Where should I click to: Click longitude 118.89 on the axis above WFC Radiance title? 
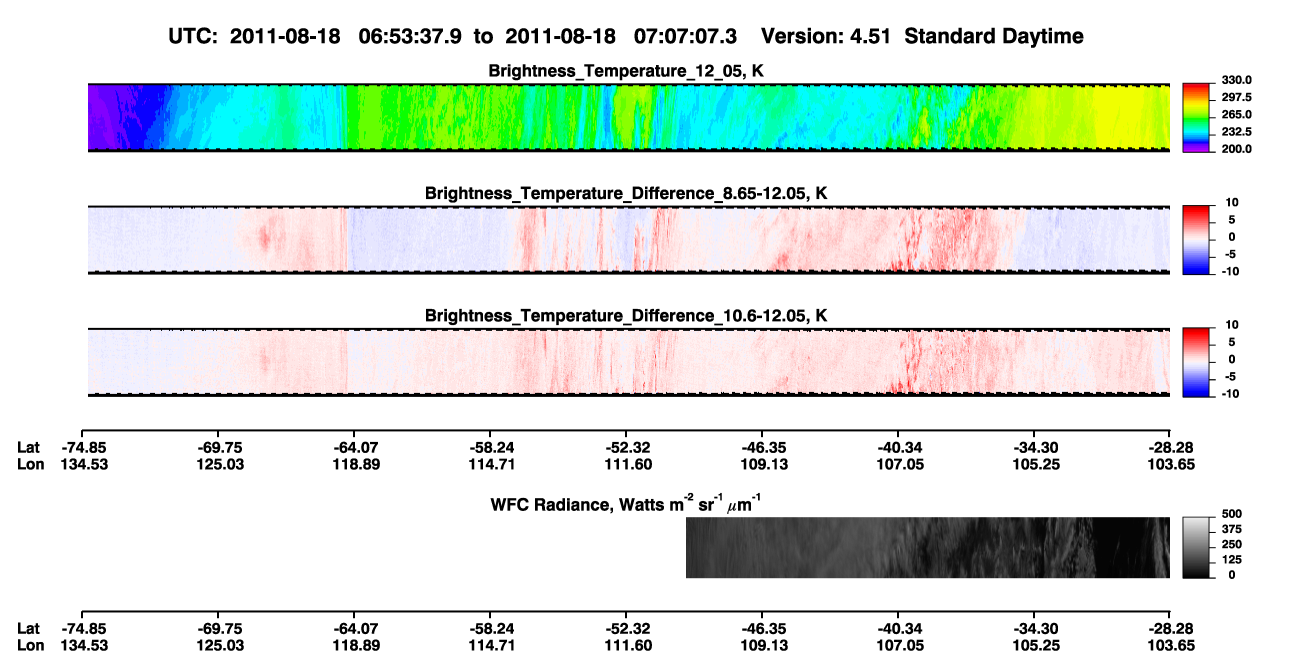tap(355, 464)
